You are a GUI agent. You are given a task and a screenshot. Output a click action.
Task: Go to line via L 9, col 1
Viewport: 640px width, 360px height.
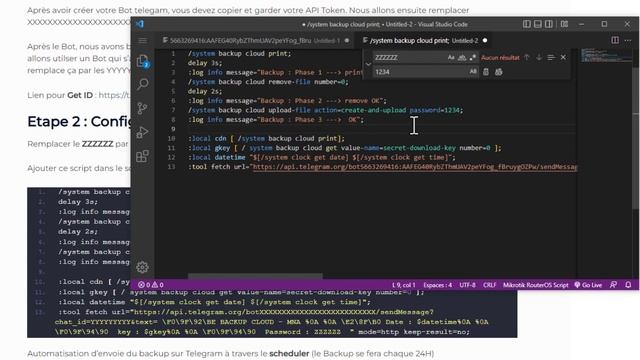pos(403,285)
